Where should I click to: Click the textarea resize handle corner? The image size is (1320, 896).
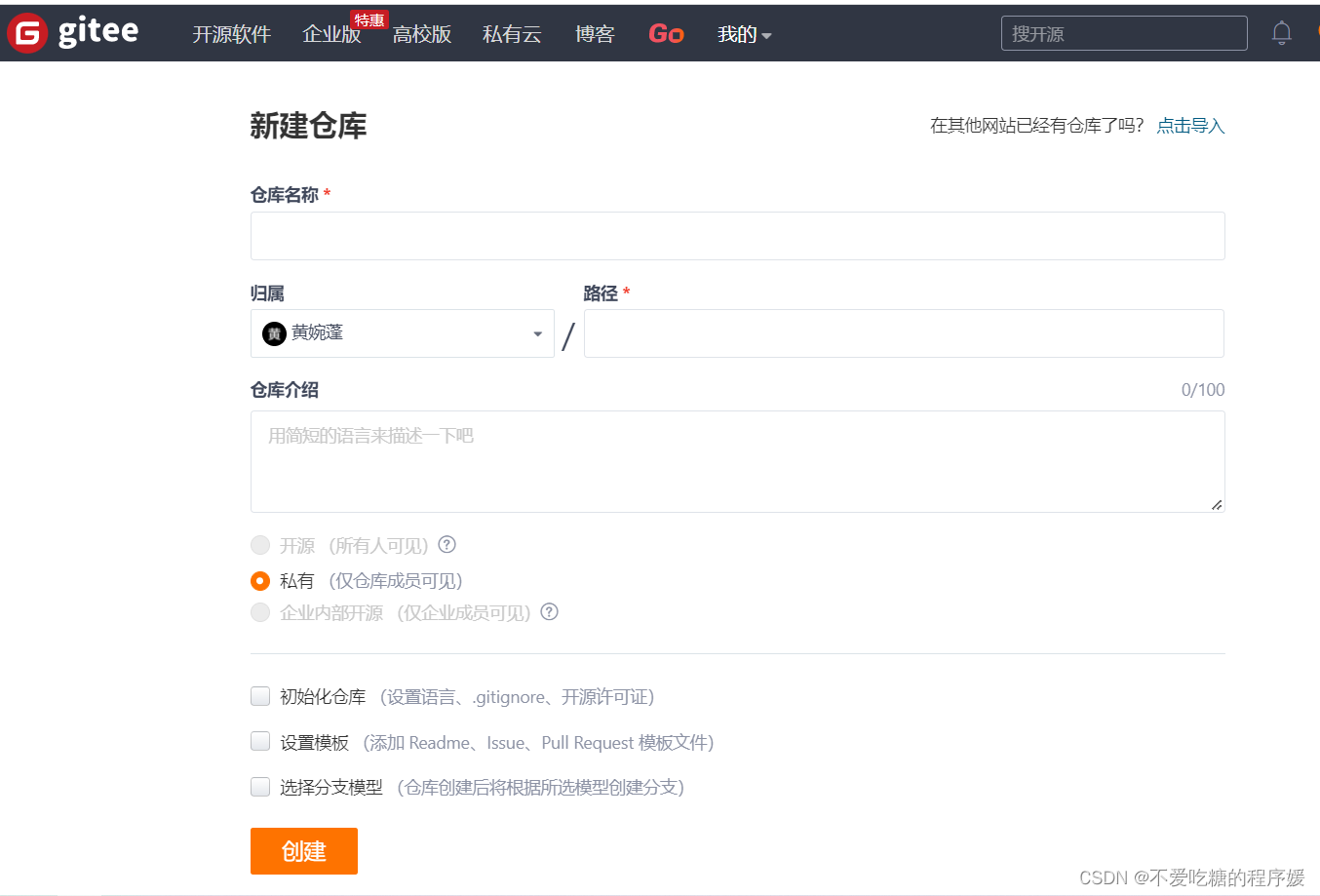pyautogui.click(x=1217, y=504)
